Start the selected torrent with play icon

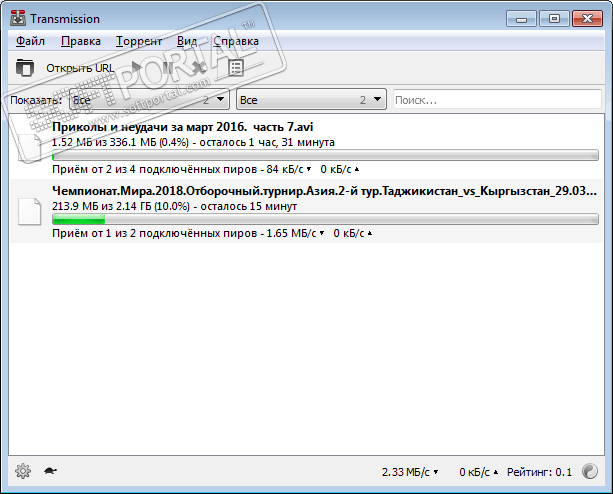tap(136, 68)
